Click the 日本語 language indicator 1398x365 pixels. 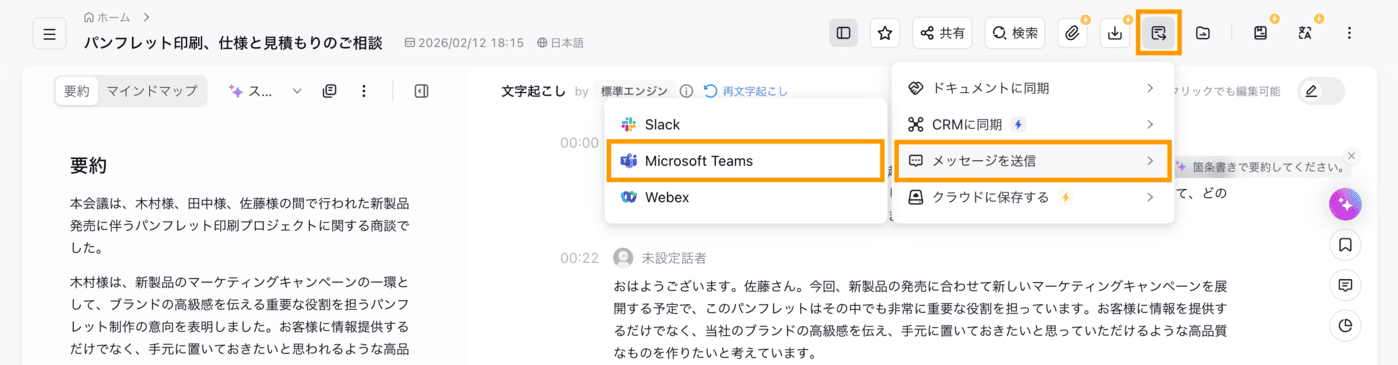tap(560, 43)
